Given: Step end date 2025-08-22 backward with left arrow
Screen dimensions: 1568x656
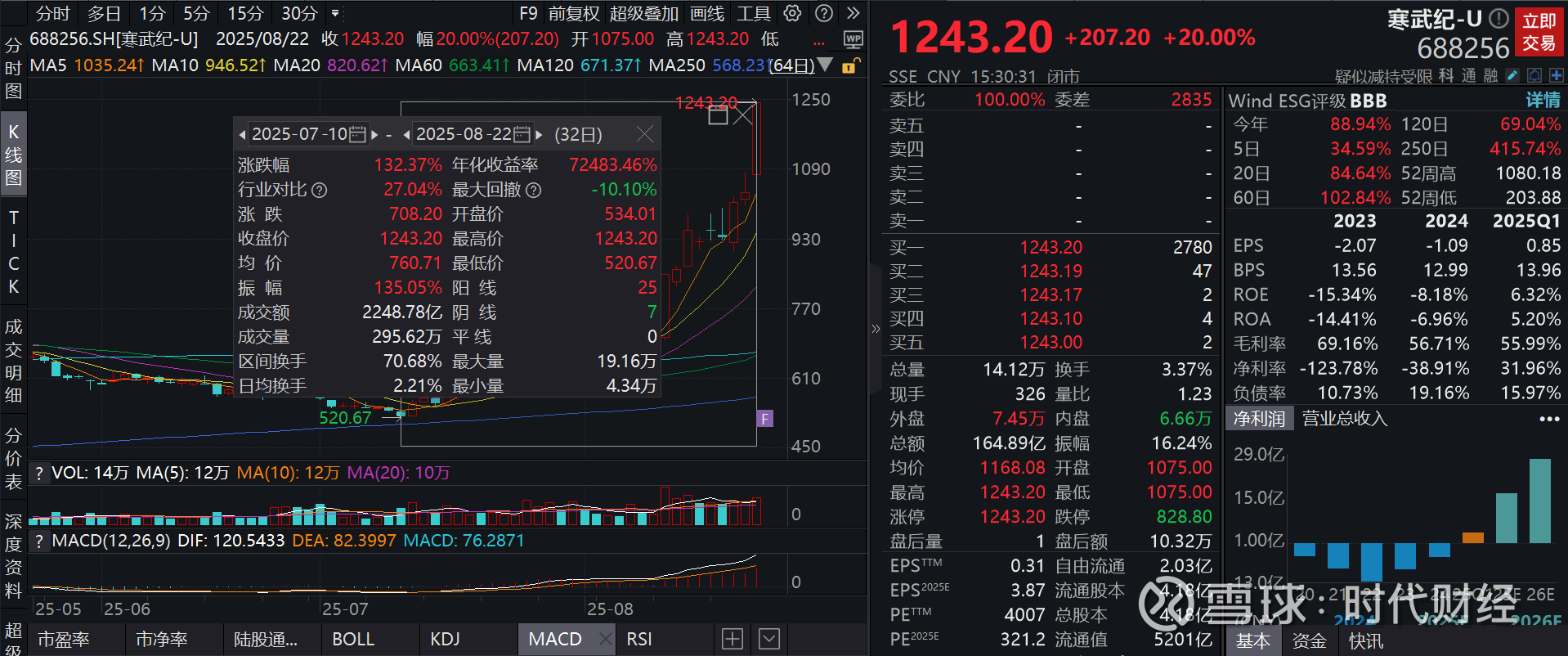Looking at the screenshot, I should [x=407, y=134].
